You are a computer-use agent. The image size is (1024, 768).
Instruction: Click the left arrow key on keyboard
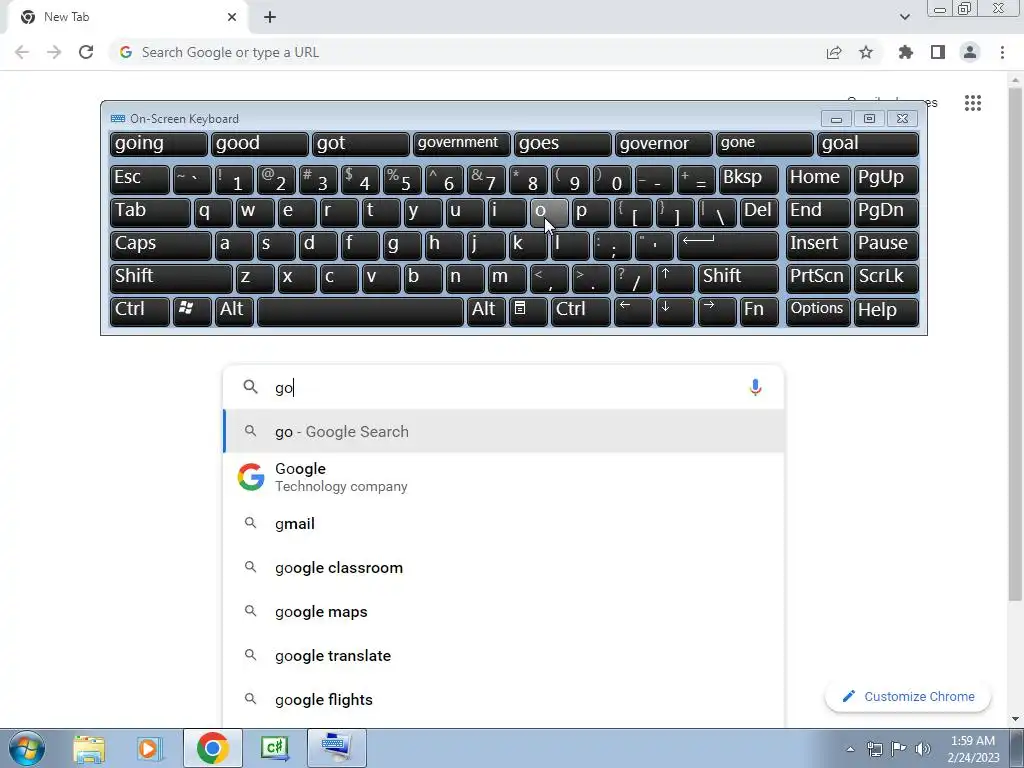633,311
